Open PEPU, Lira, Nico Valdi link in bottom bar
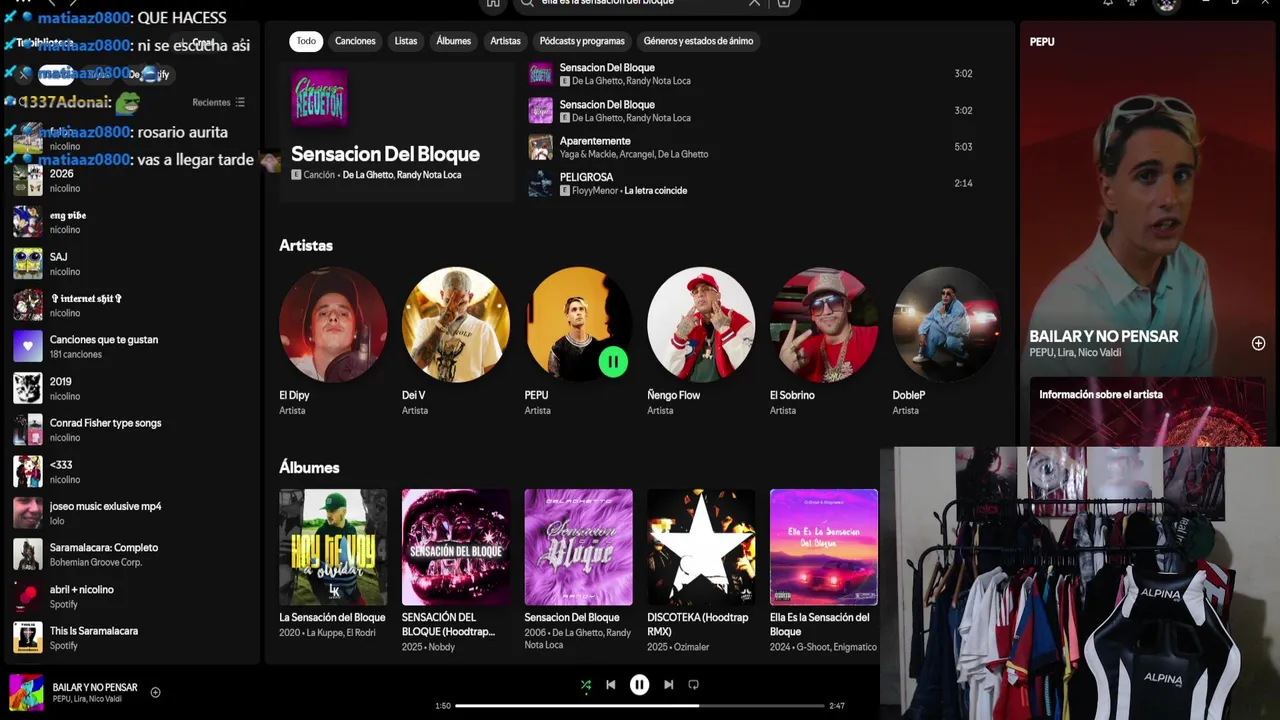1280x720 pixels. coord(87,699)
